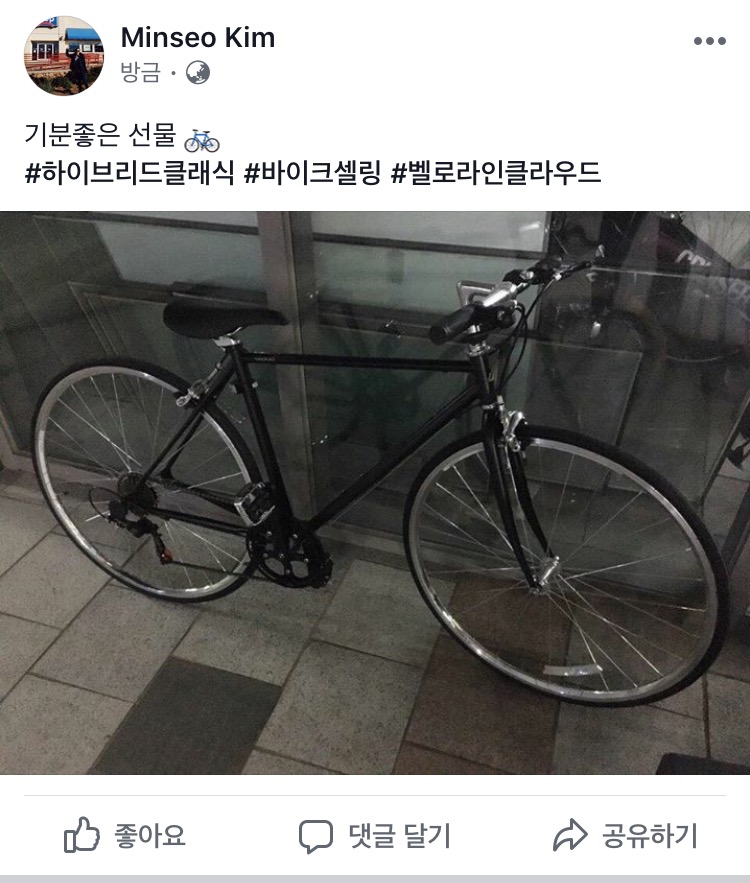Open the #하이브리드클래식 hashtag
This screenshot has height=883, width=750.
(130, 172)
